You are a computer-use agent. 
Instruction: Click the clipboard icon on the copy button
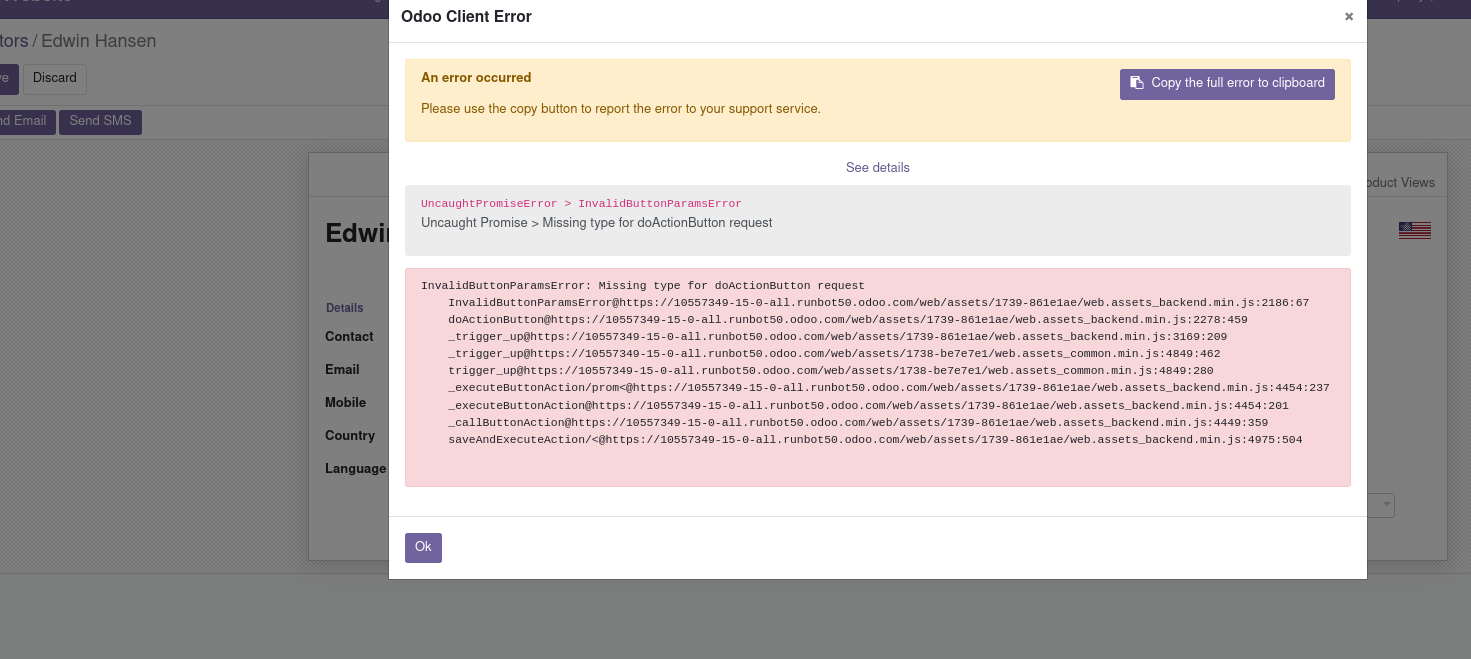pos(1137,83)
